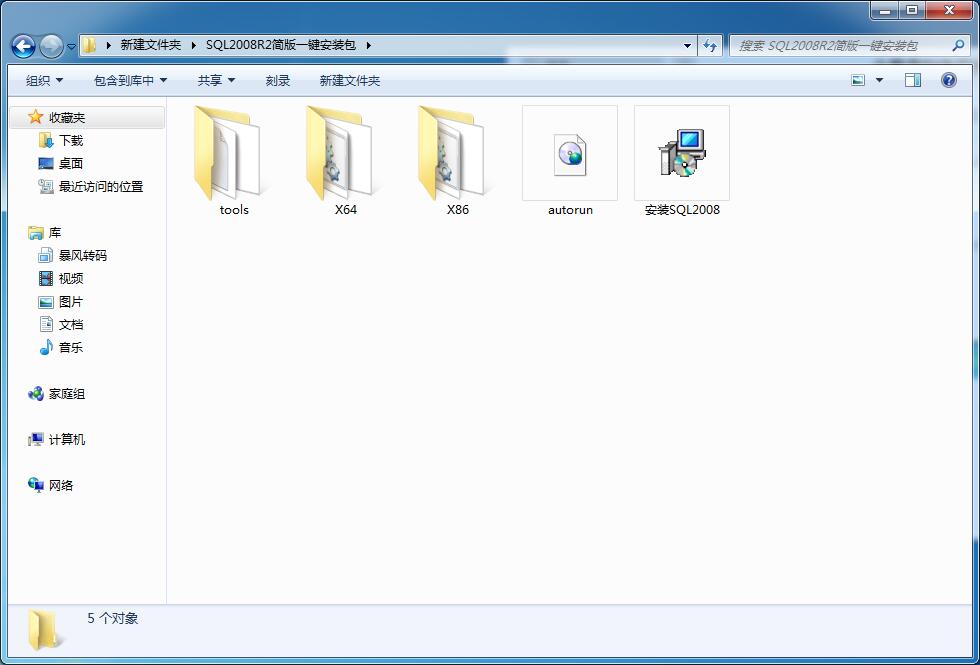Open the preview pane toggle

(x=912, y=80)
